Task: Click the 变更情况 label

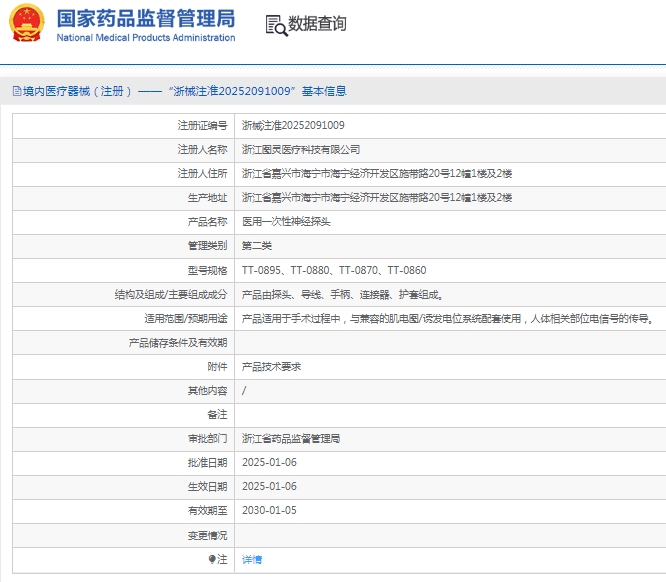Action: coord(208,535)
